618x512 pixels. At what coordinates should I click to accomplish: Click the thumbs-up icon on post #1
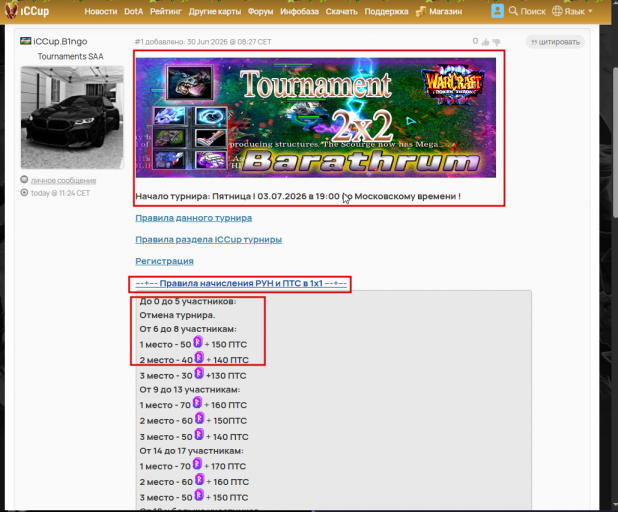485,42
